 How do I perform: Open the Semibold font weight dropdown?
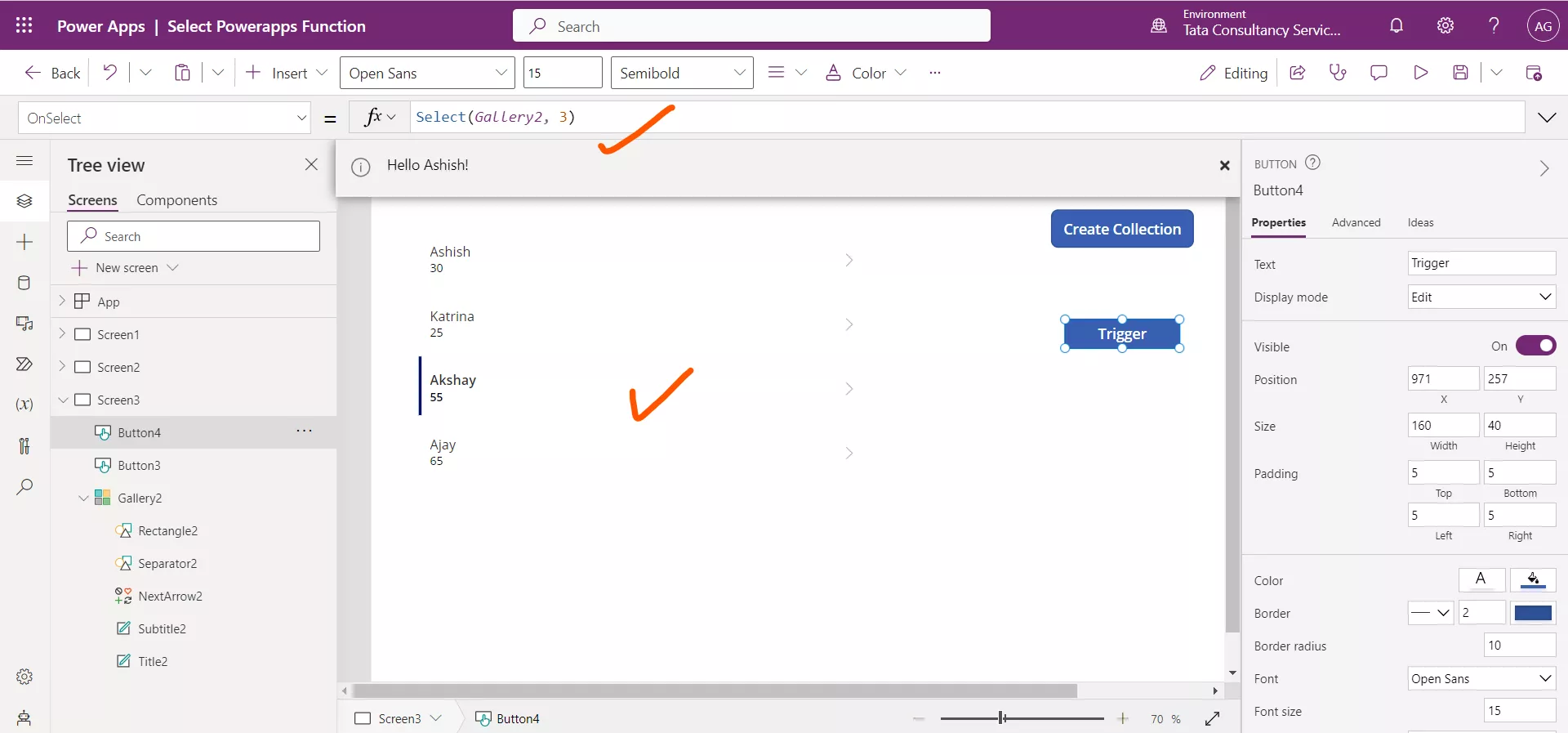click(682, 73)
